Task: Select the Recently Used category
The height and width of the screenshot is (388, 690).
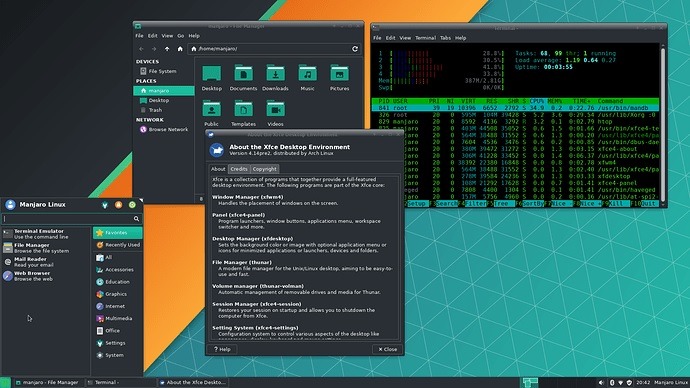Action: point(117,245)
